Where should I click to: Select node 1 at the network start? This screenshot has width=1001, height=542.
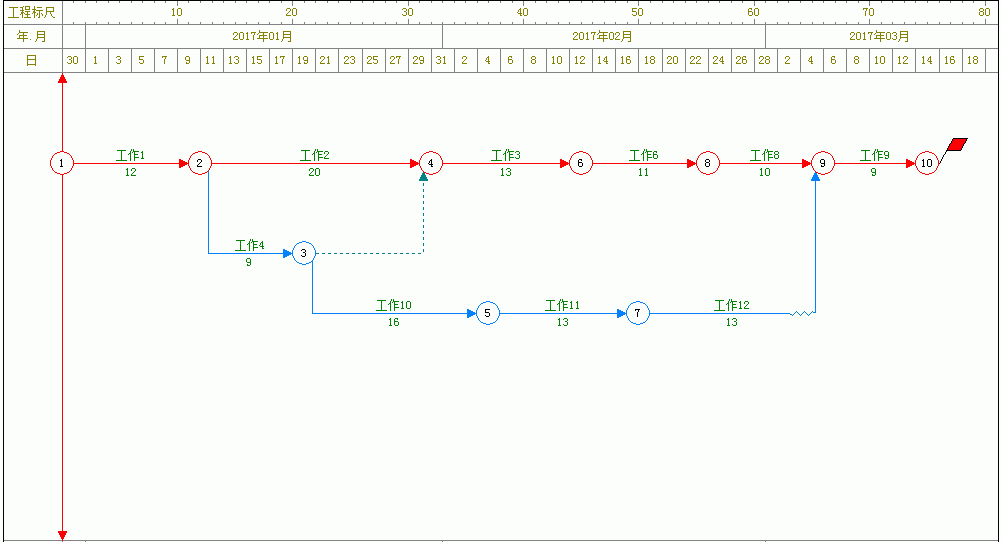62,163
